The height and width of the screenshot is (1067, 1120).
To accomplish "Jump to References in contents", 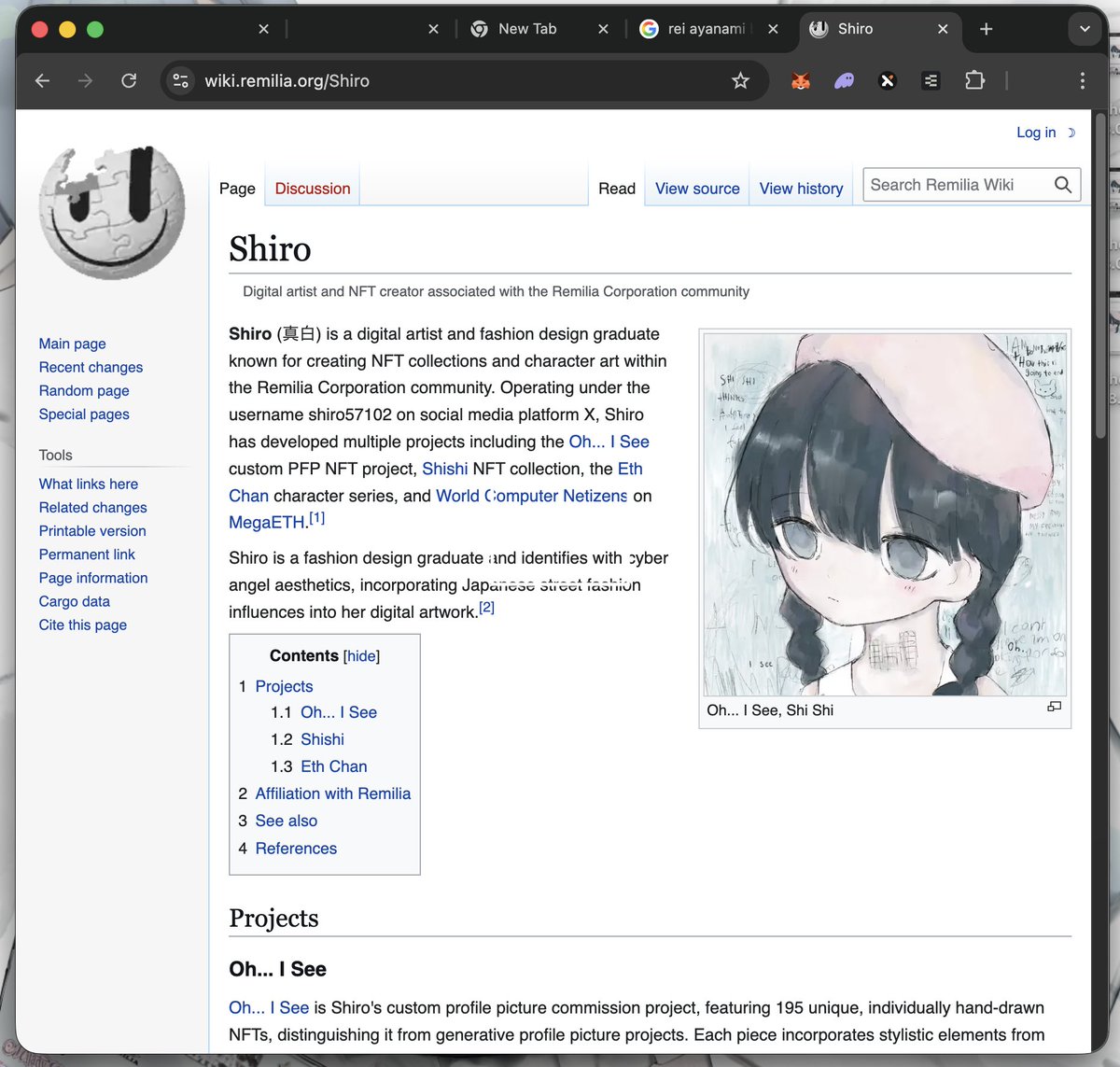I will tap(296, 849).
